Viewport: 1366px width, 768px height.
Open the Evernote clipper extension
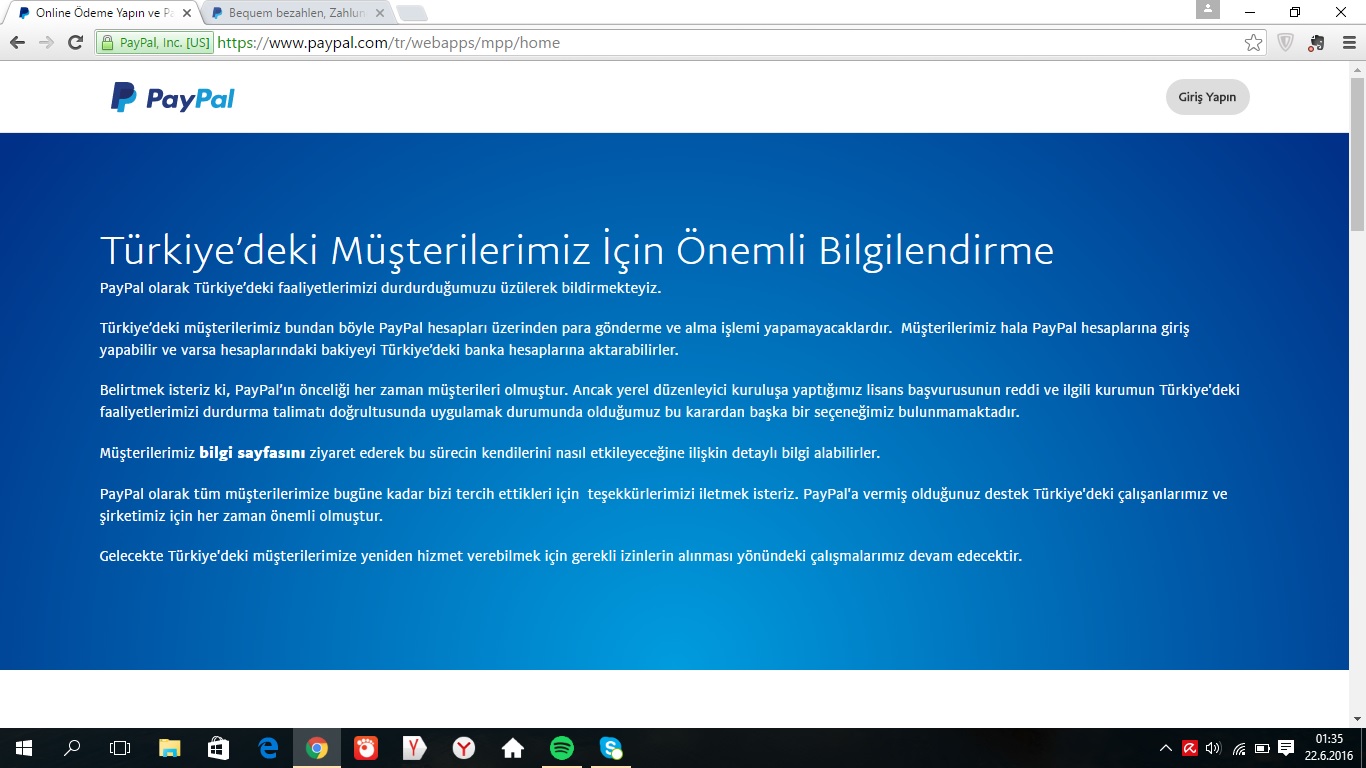1316,43
